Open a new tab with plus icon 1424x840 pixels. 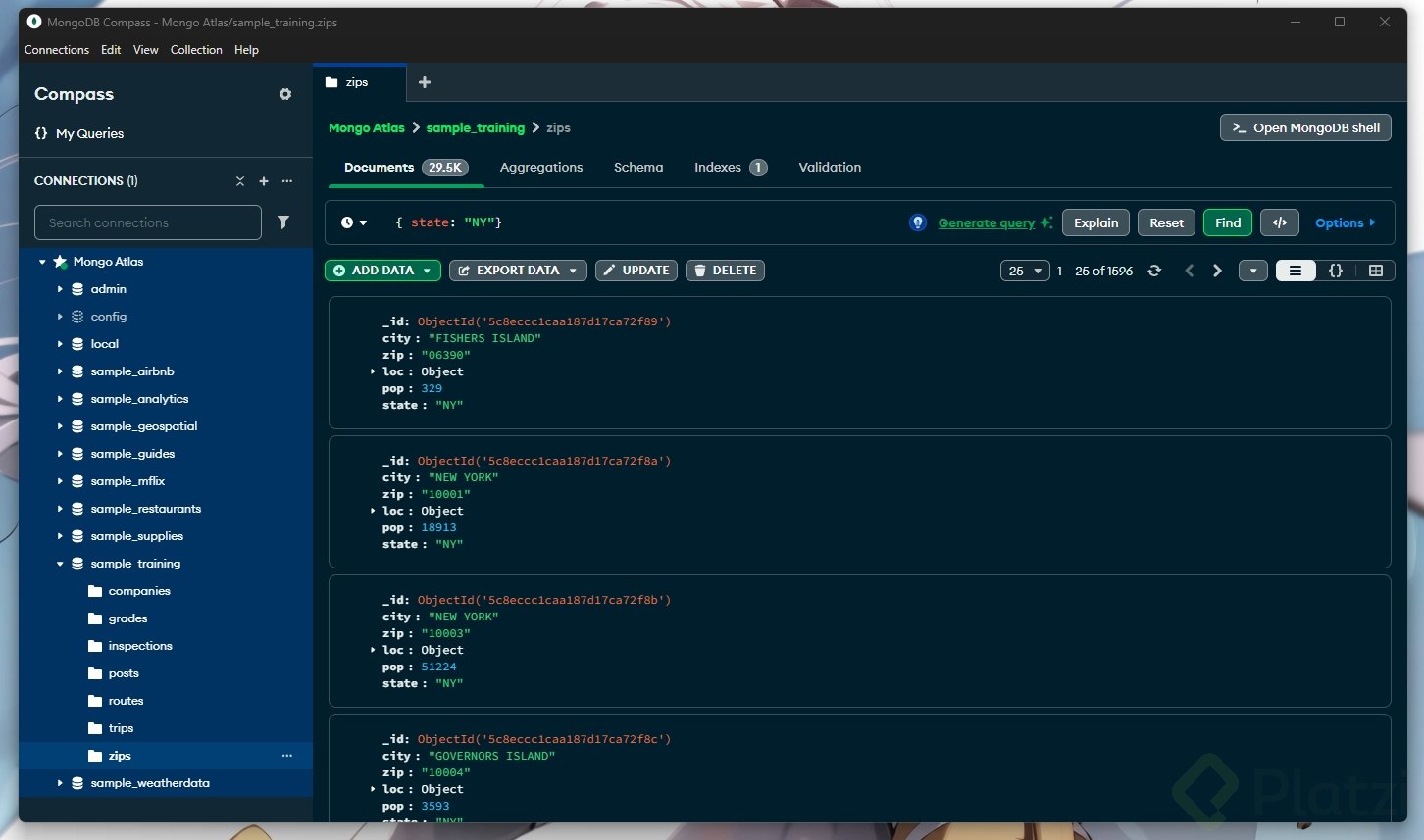[x=425, y=82]
